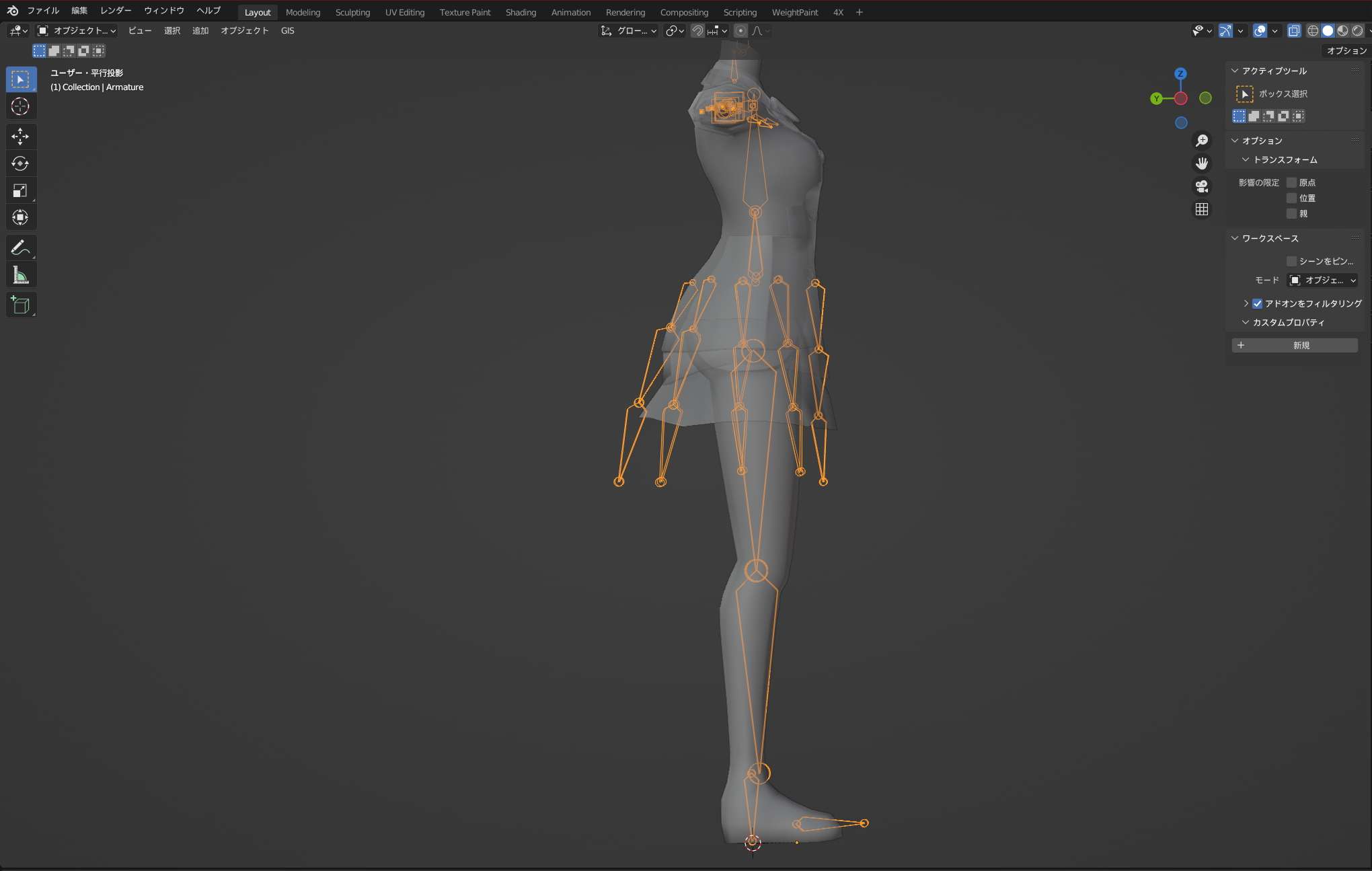Collapse the ワークスペース panel
Screen dimensions: 1372x871
[1235, 238]
